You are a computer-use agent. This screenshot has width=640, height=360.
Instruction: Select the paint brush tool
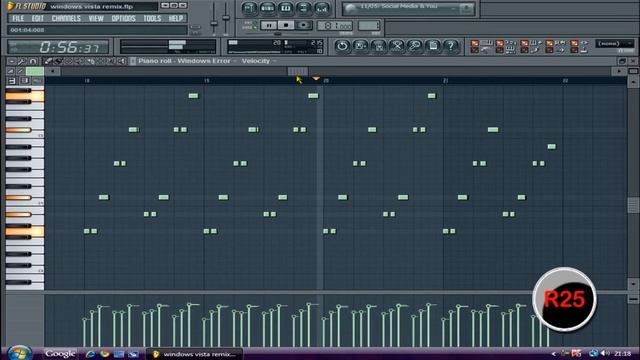[58, 61]
